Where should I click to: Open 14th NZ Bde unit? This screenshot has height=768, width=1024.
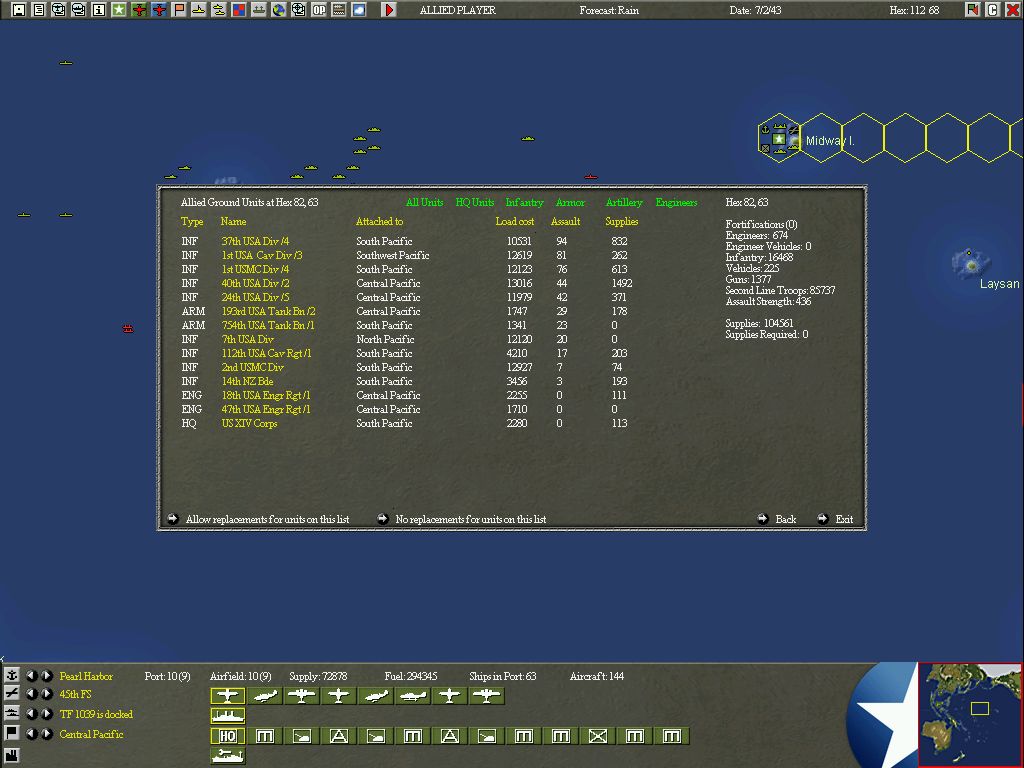pyautogui.click(x=248, y=381)
